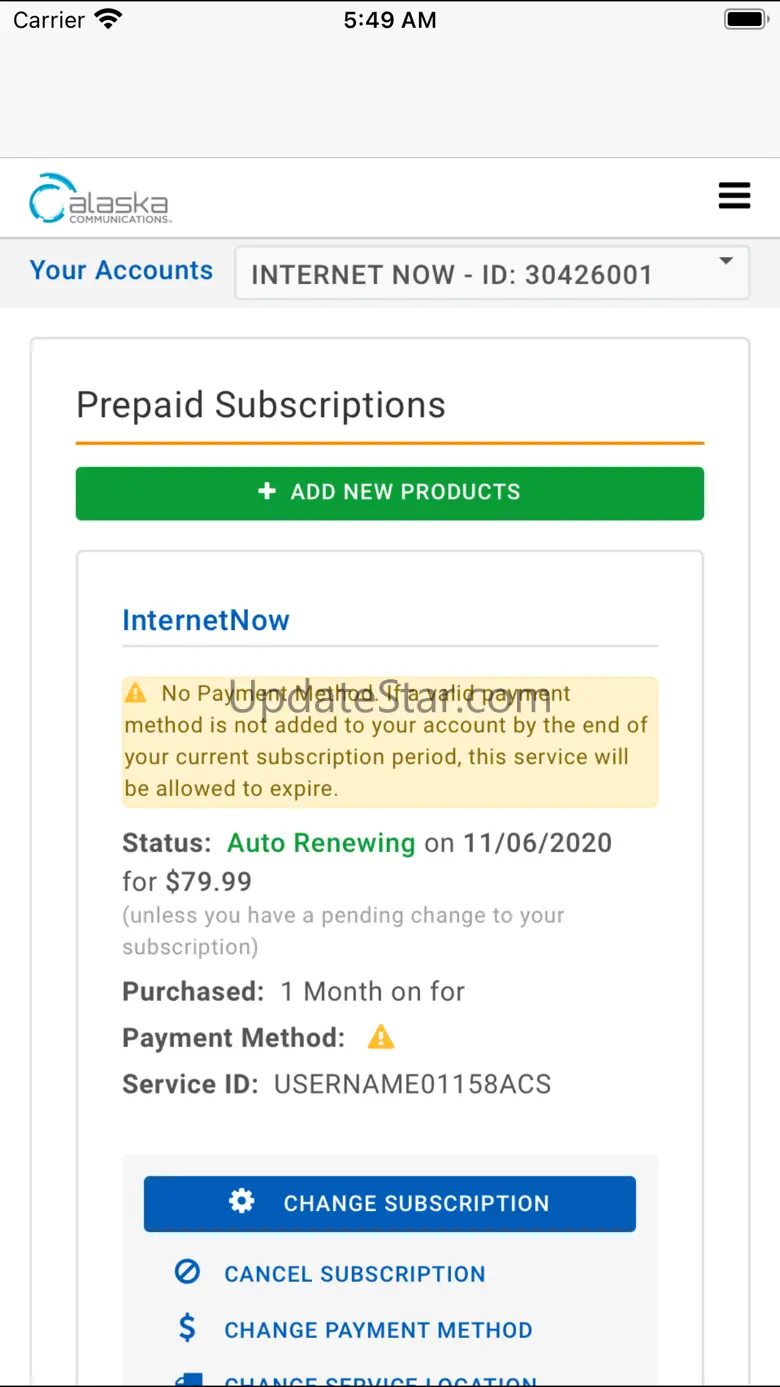Tap the warning triangle in yellow alert
The height and width of the screenshot is (1387, 780).
135,693
